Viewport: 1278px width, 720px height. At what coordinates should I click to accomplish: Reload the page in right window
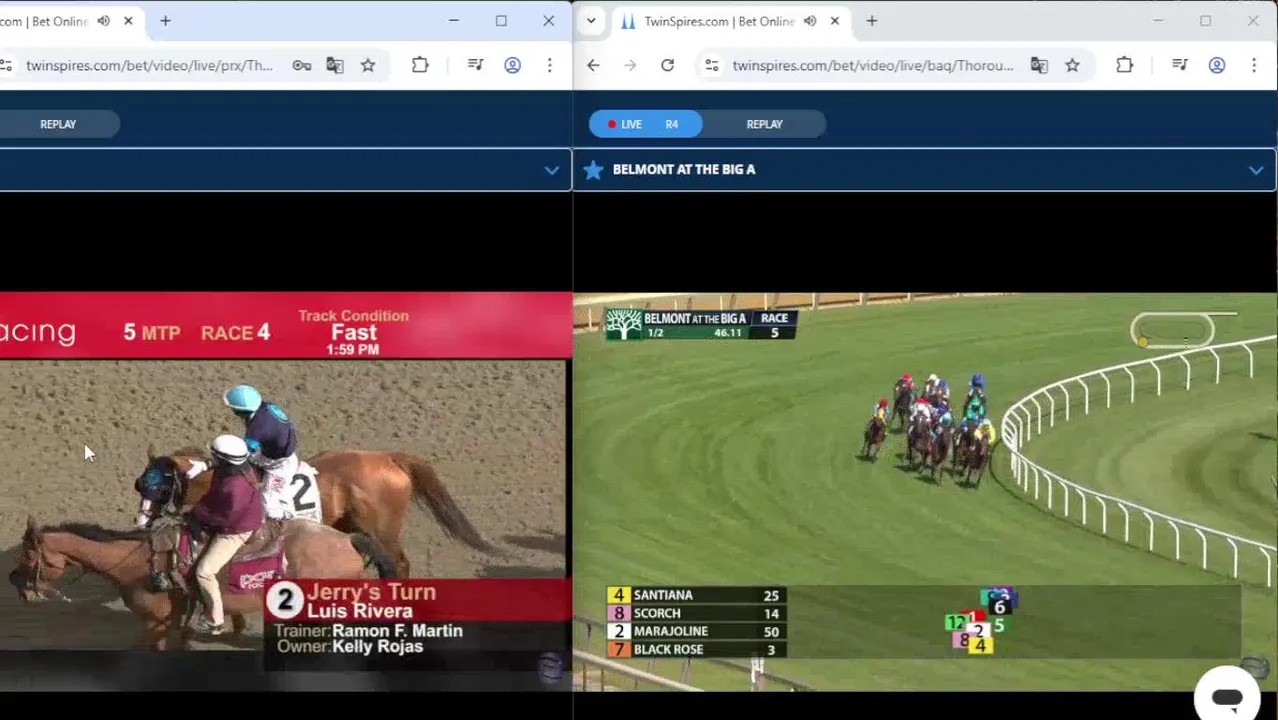[667, 66]
